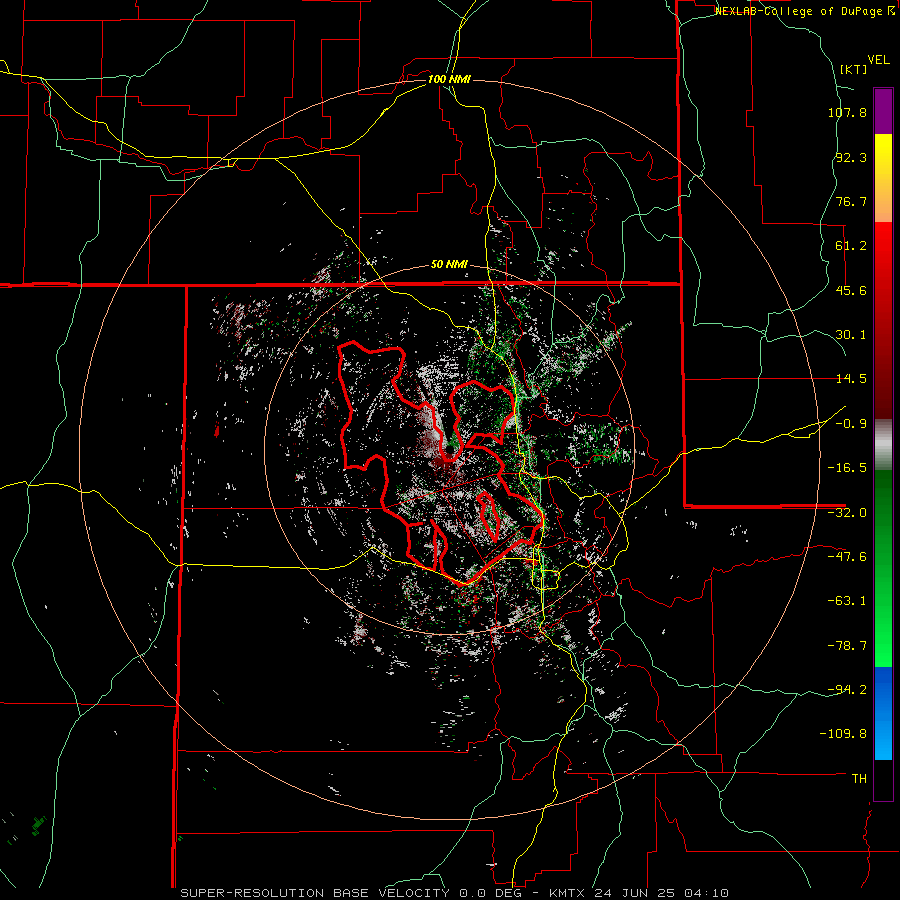Click the 76.7 velocity scale value
The width and height of the screenshot is (900, 900).
click(851, 201)
